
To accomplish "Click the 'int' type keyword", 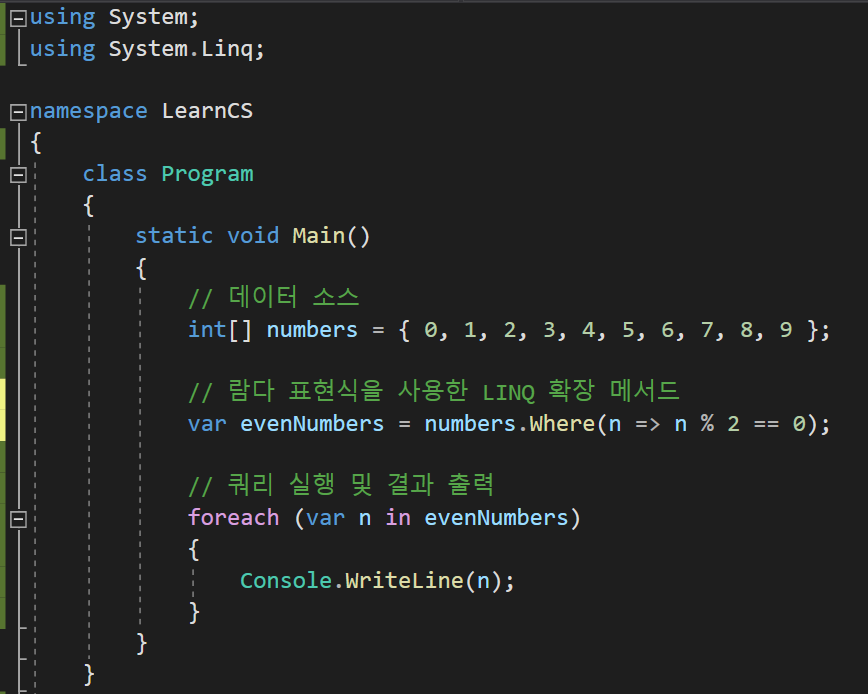I will pos(208,330).
